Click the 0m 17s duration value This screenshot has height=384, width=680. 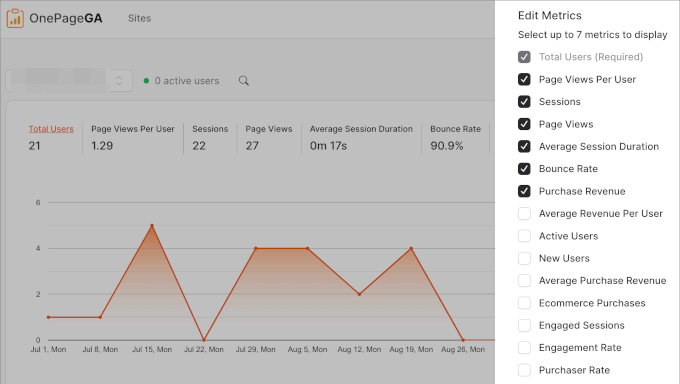(328, 146)
